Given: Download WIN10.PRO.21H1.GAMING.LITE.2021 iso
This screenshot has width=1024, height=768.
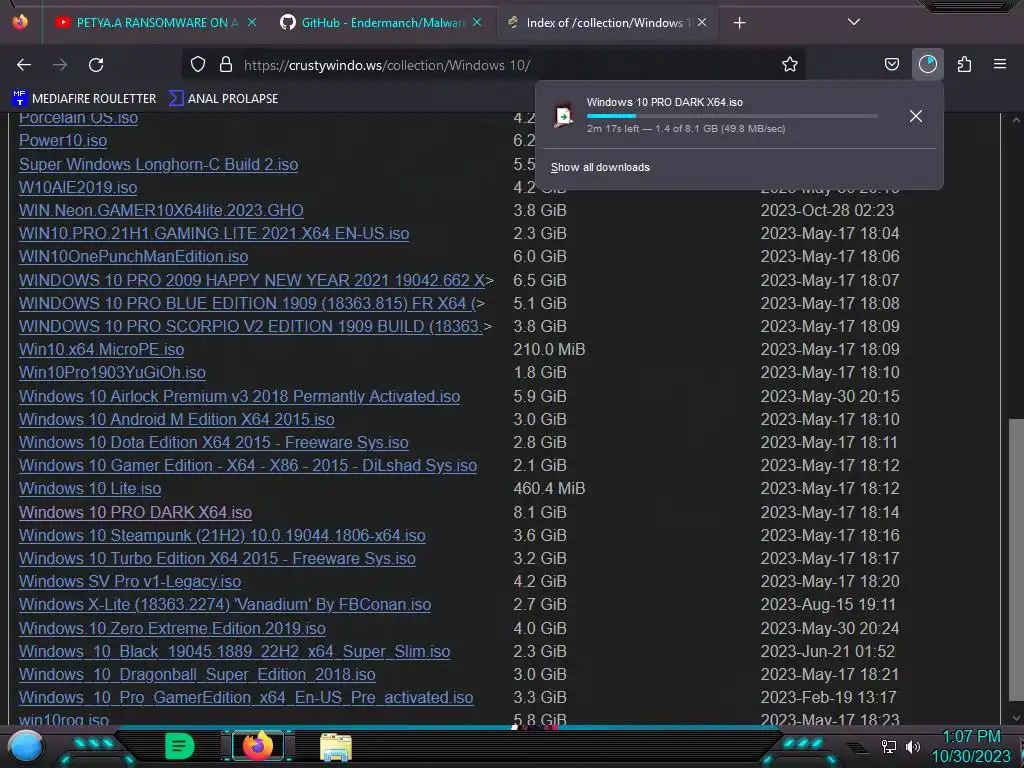Looking at the screenshot, I should [x=214, y=233].
